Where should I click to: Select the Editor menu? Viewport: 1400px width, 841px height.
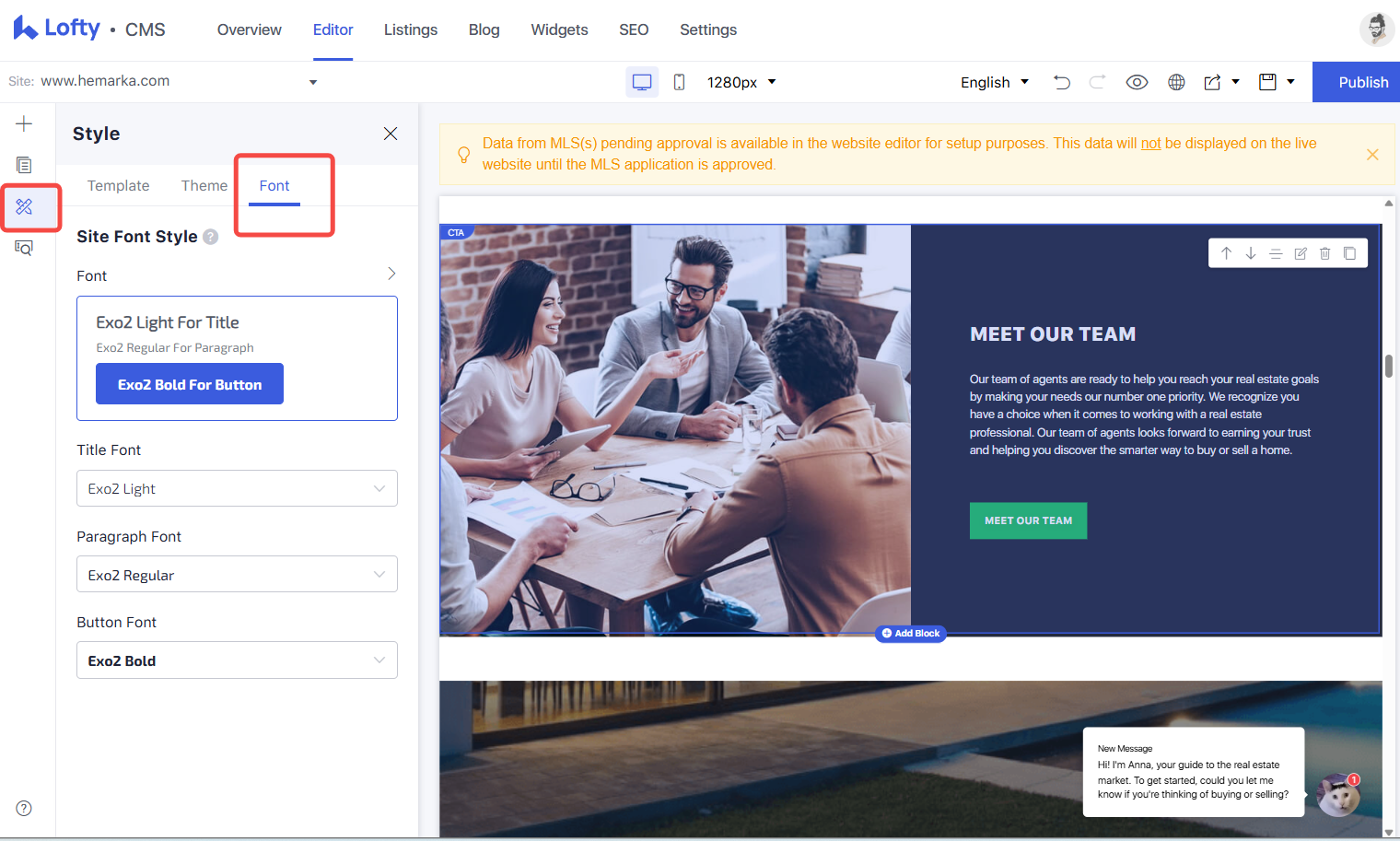tap(332, 29)
